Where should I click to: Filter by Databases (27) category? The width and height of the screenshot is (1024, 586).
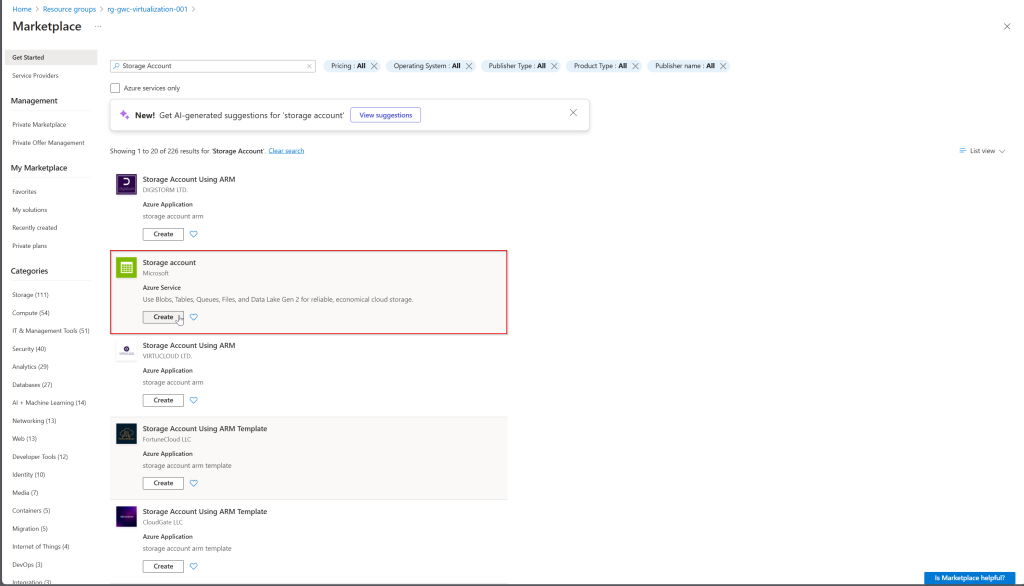tap(32, 385)
